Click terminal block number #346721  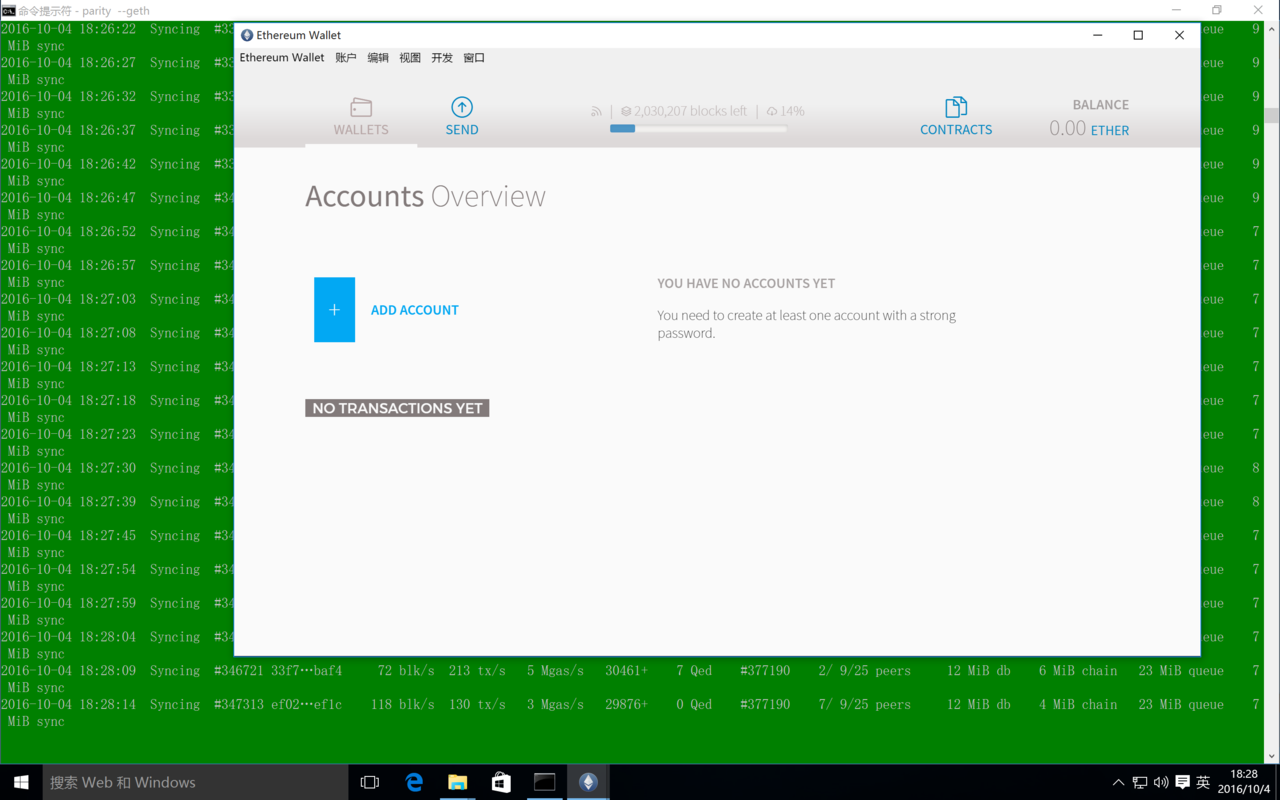click(239, 671)
